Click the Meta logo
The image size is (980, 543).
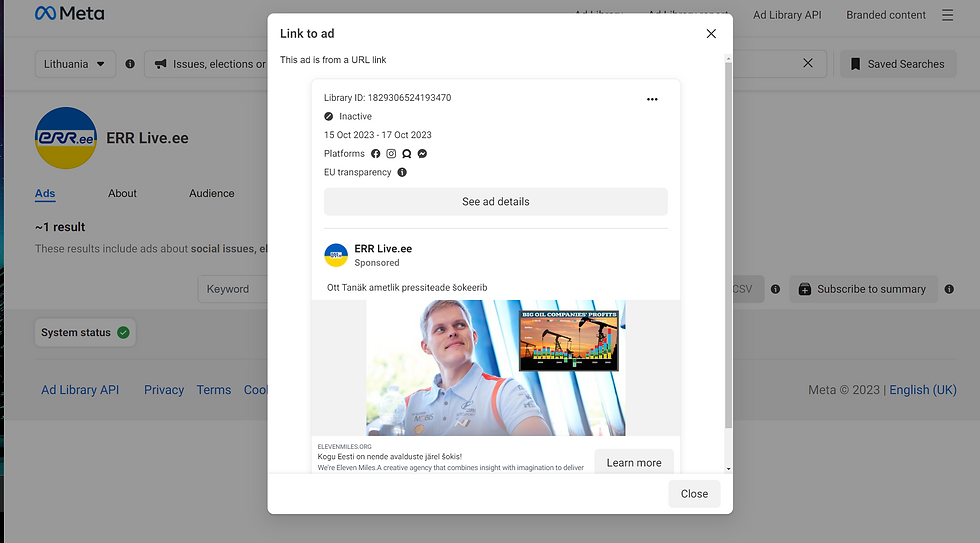pos(69,14)
